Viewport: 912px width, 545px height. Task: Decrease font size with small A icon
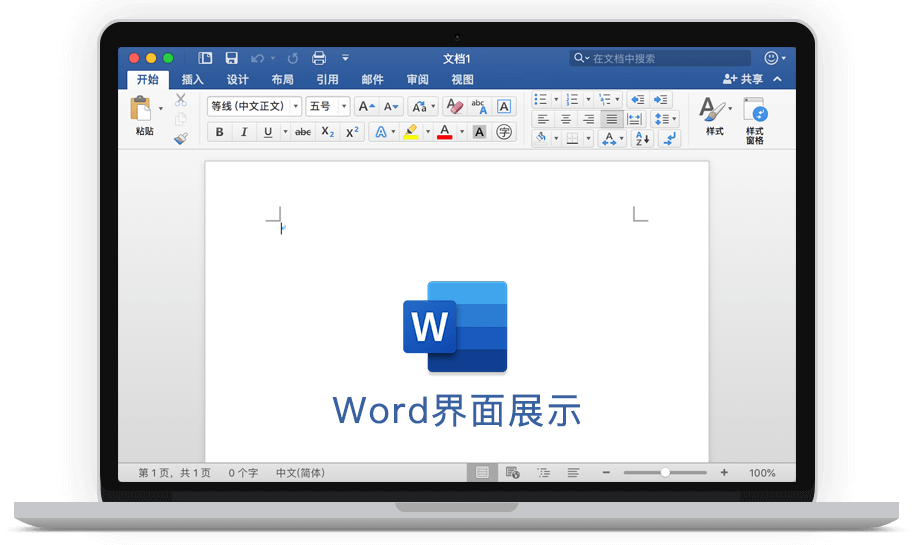pyautogui.click(x=391, y=106)
